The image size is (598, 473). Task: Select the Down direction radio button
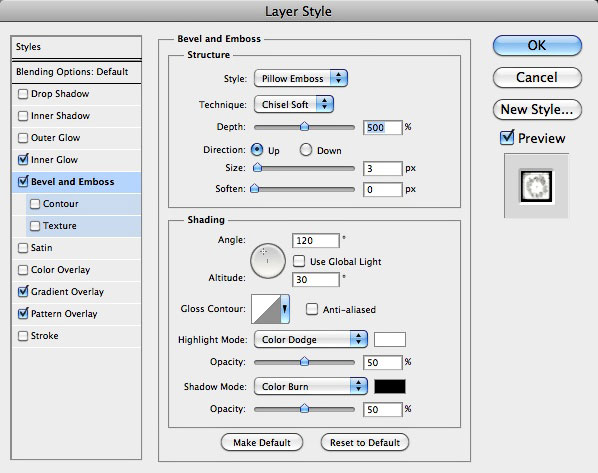305,150
